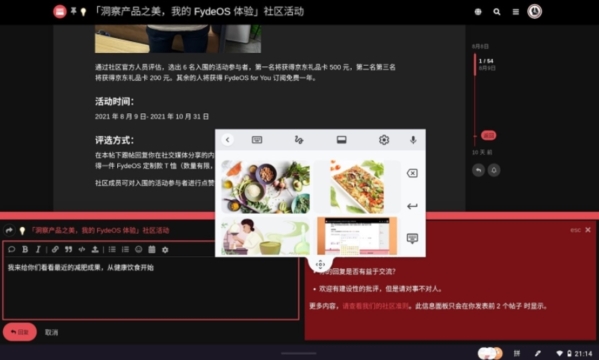Viewport: 599px width, 360px height.
Task: Tap the backspace key on virtual keyboard
Action: pos(412,174)
